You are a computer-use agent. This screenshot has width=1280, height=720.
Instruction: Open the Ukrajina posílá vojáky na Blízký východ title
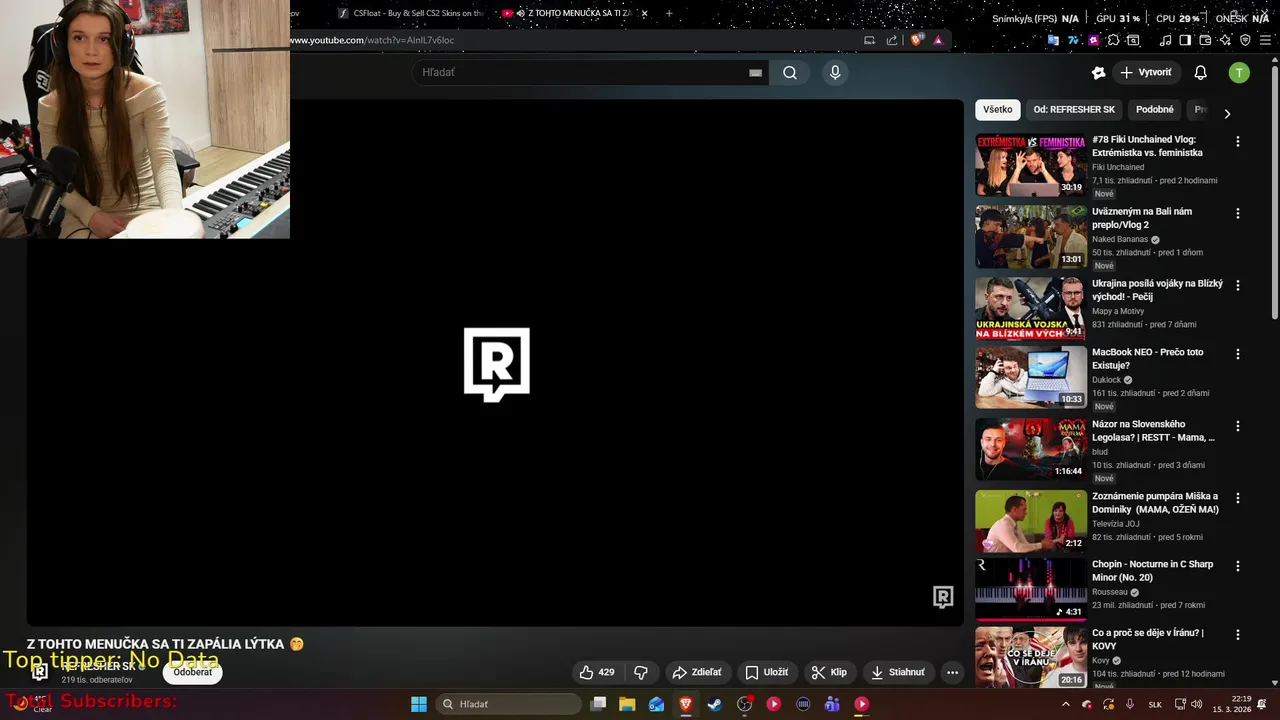[1157, 290]
